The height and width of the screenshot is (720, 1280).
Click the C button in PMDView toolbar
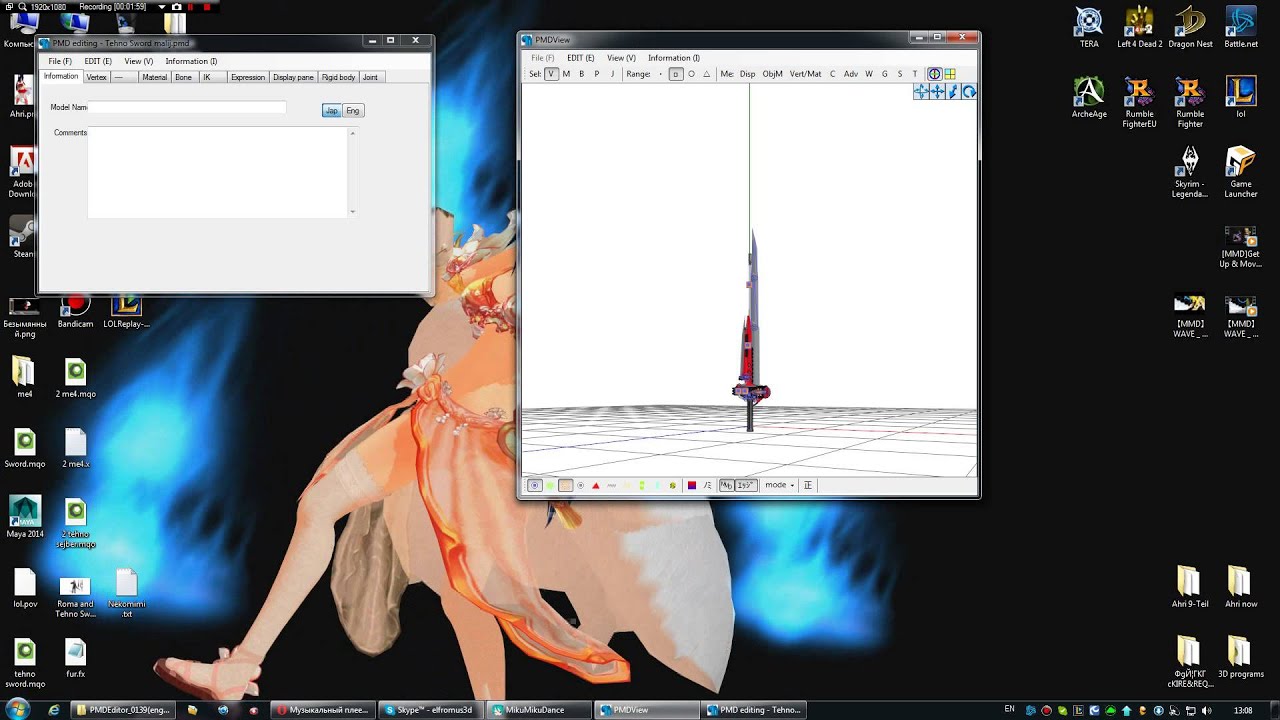pos(832,74)
